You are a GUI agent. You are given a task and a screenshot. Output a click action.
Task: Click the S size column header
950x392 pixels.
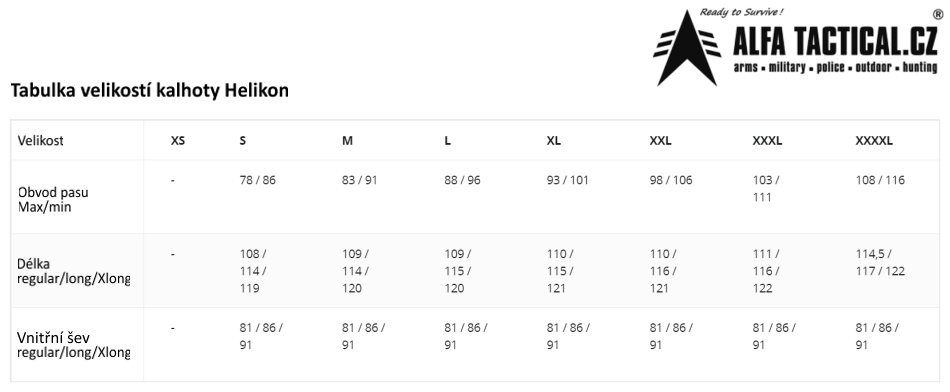coord(242,141)
